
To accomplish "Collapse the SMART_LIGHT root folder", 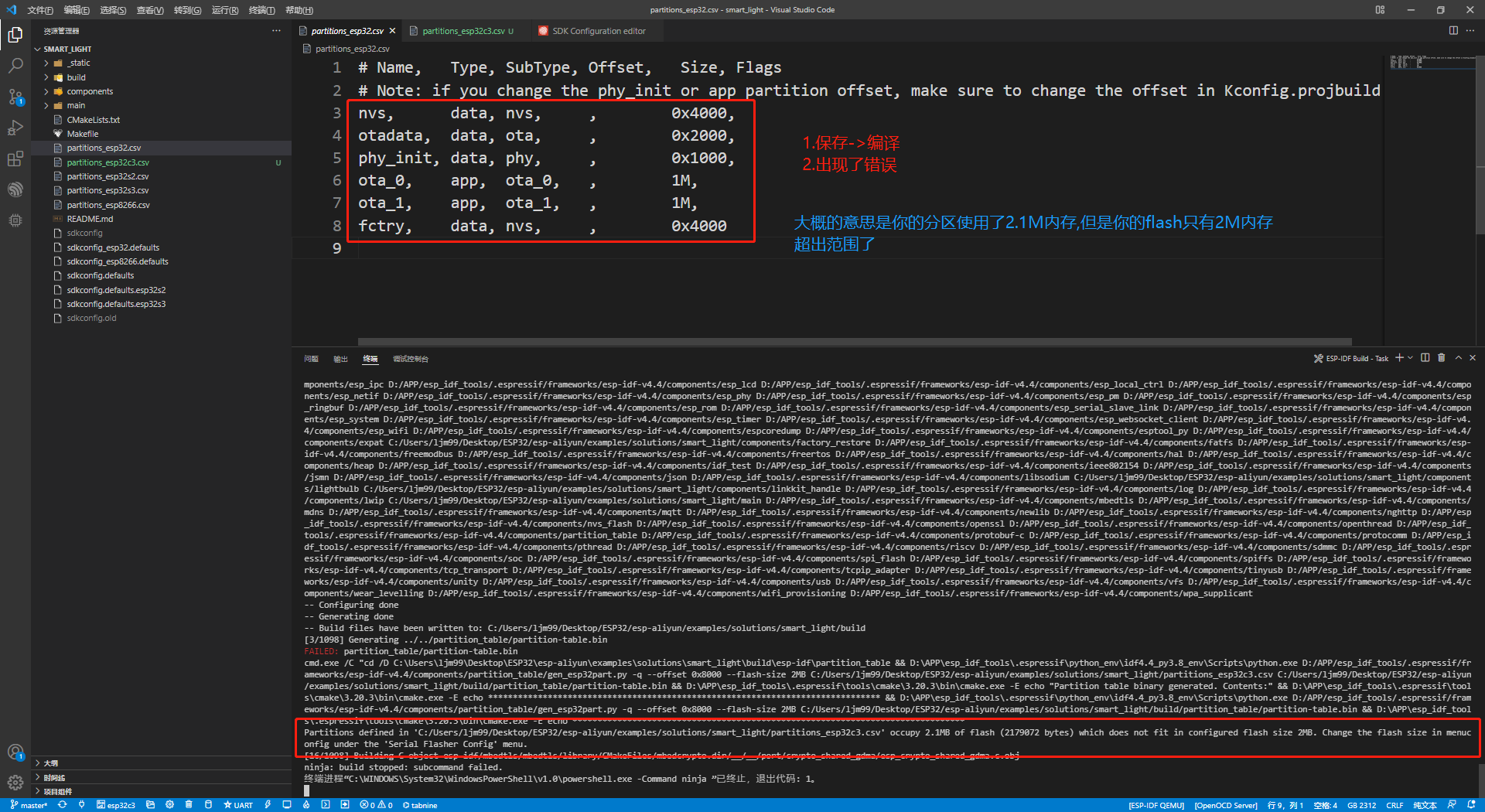I will point(67,49).
